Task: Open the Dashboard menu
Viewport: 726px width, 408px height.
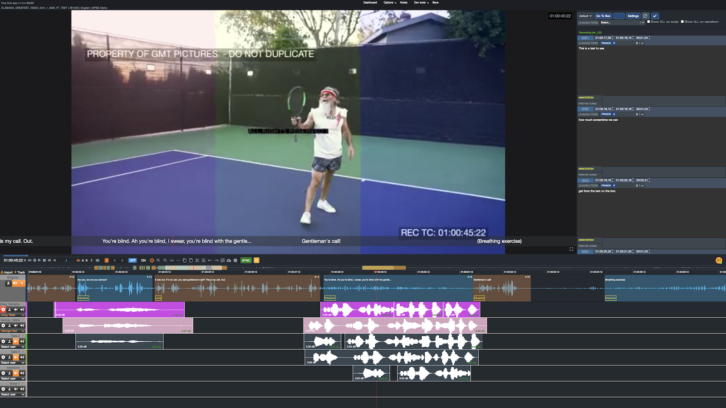Action: coord(370,3)
